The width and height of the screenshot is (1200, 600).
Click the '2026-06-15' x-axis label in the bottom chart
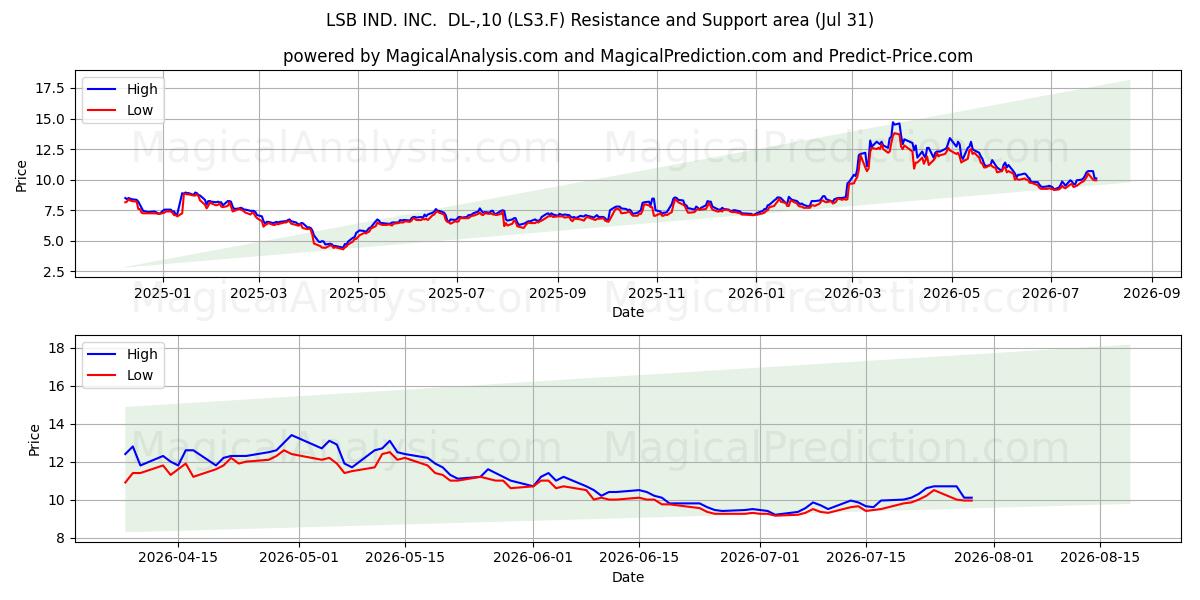pyautogui.click(x=638, y=559)
